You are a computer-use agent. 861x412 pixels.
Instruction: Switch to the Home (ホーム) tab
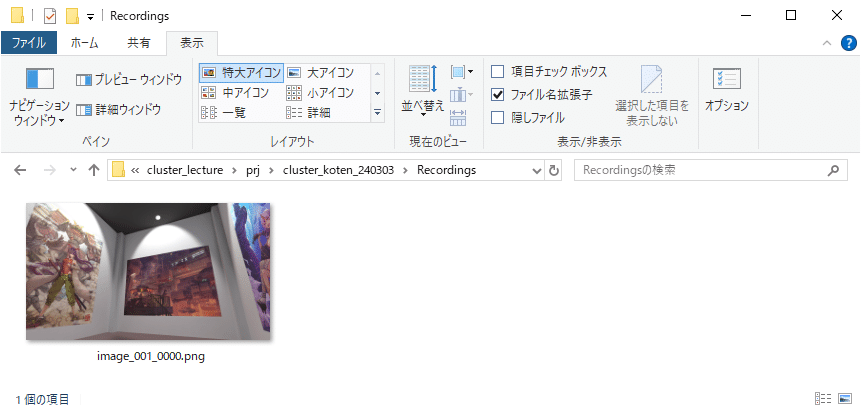(84, 43)
